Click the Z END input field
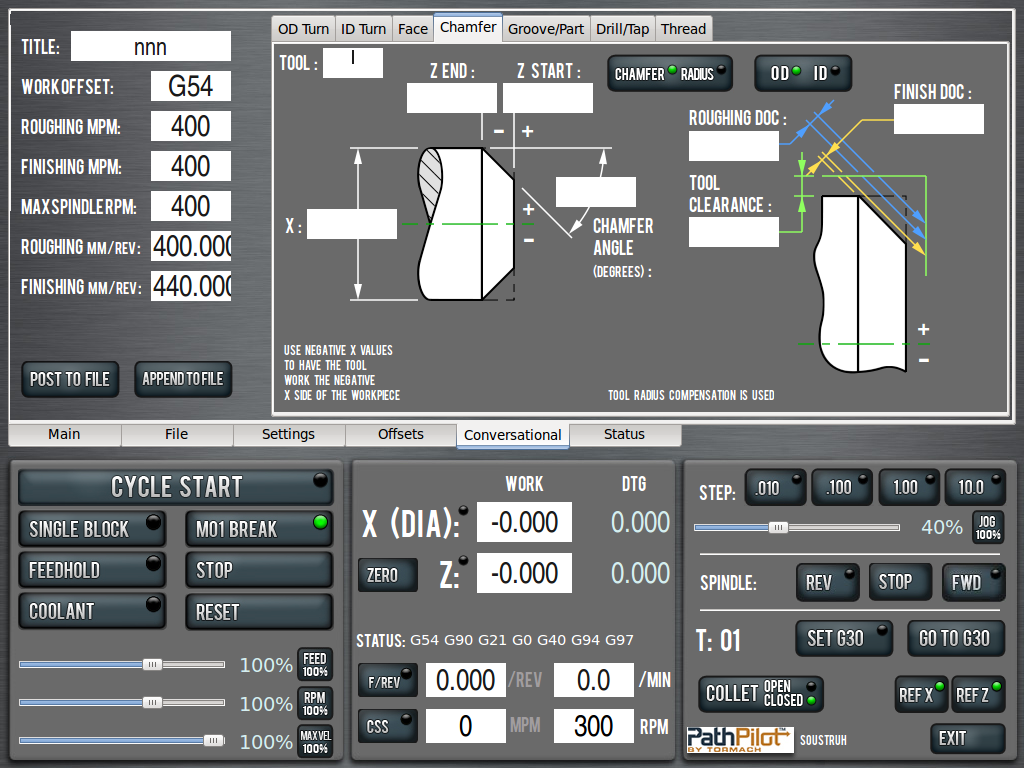 pyautogui.click(x=451, y=98)
